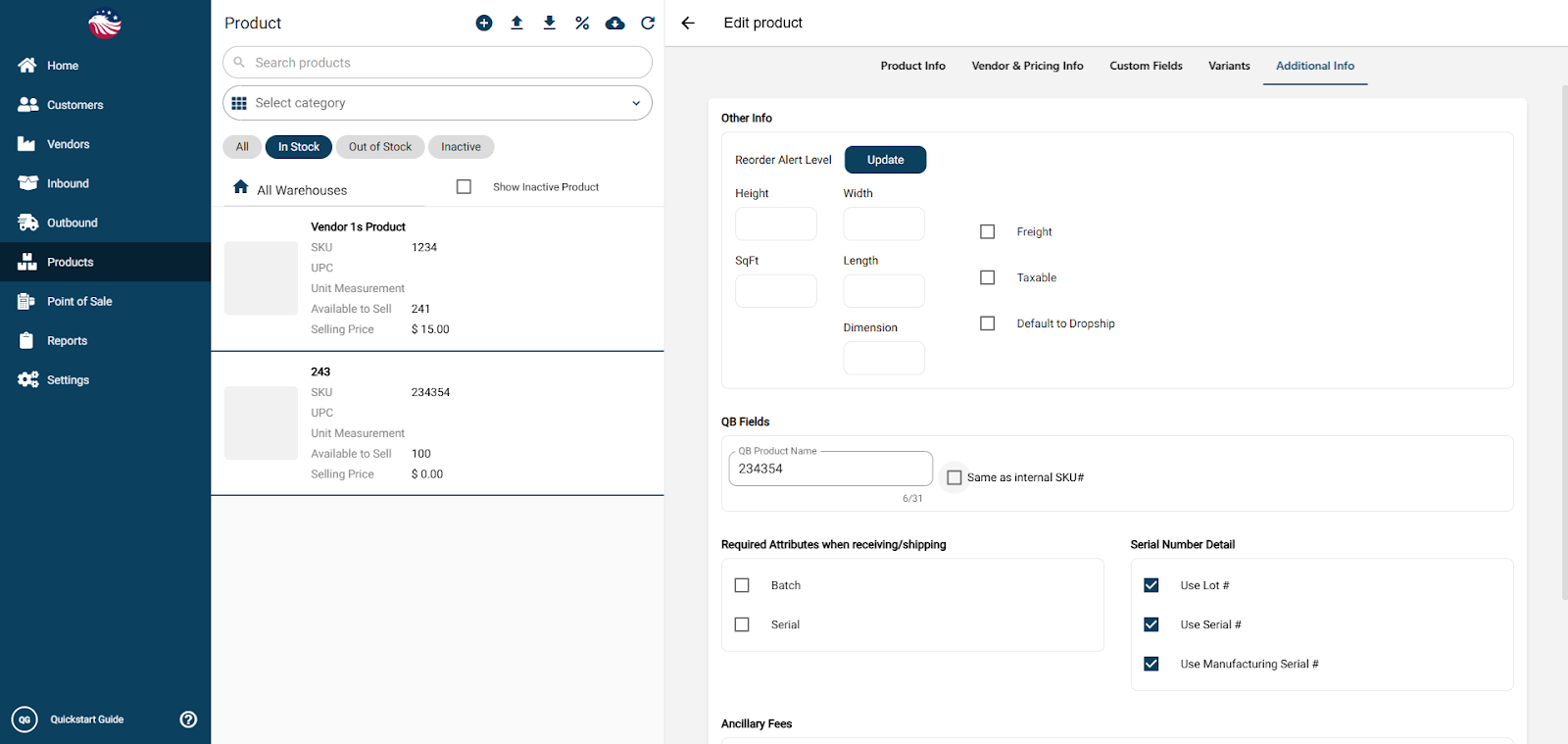Go back using the arrow icon

(688, 23)
